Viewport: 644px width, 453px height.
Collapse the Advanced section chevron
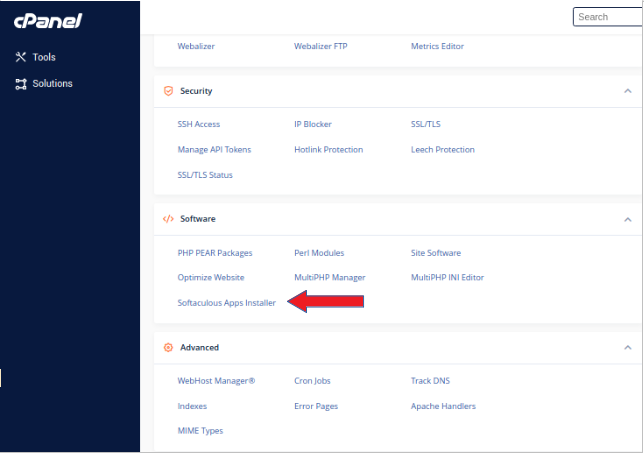point(628,347)
